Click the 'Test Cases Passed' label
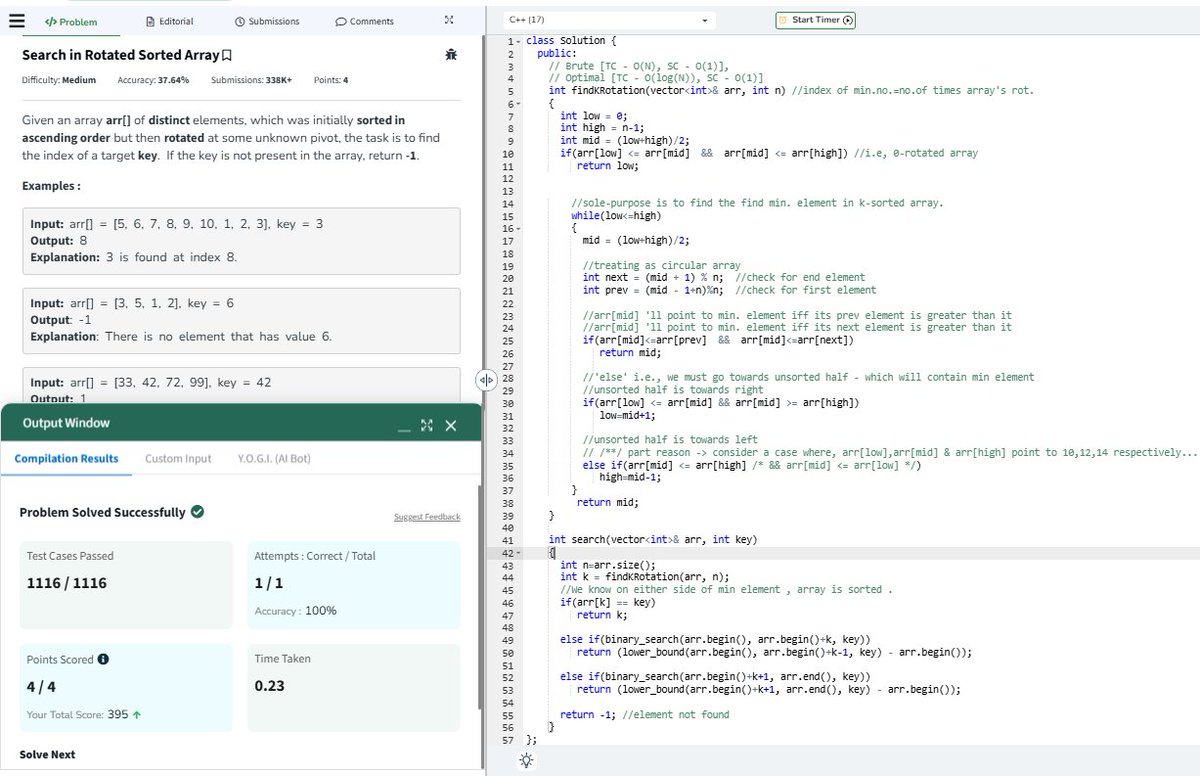 pos(70,556)
